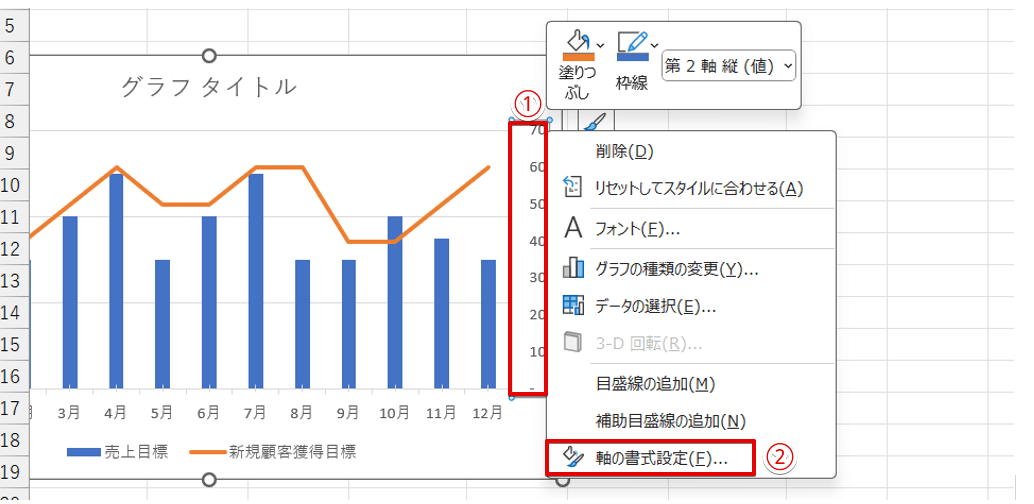Screen dimensions: 1034x504
Task: Click the pen Outline icon
Action: click(x=632, y=42)
